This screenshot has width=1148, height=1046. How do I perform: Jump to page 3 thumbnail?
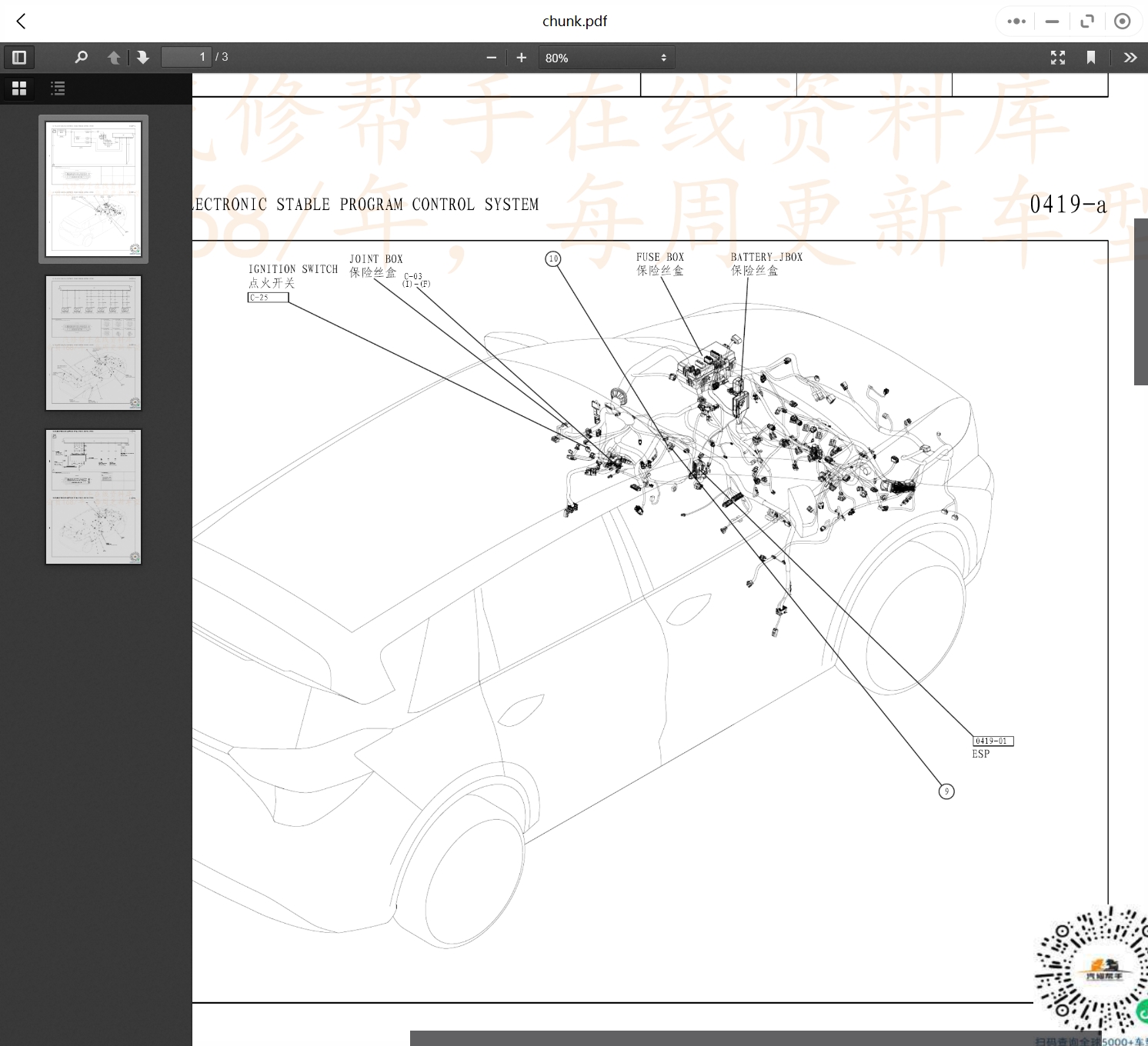tap(93, 497)
